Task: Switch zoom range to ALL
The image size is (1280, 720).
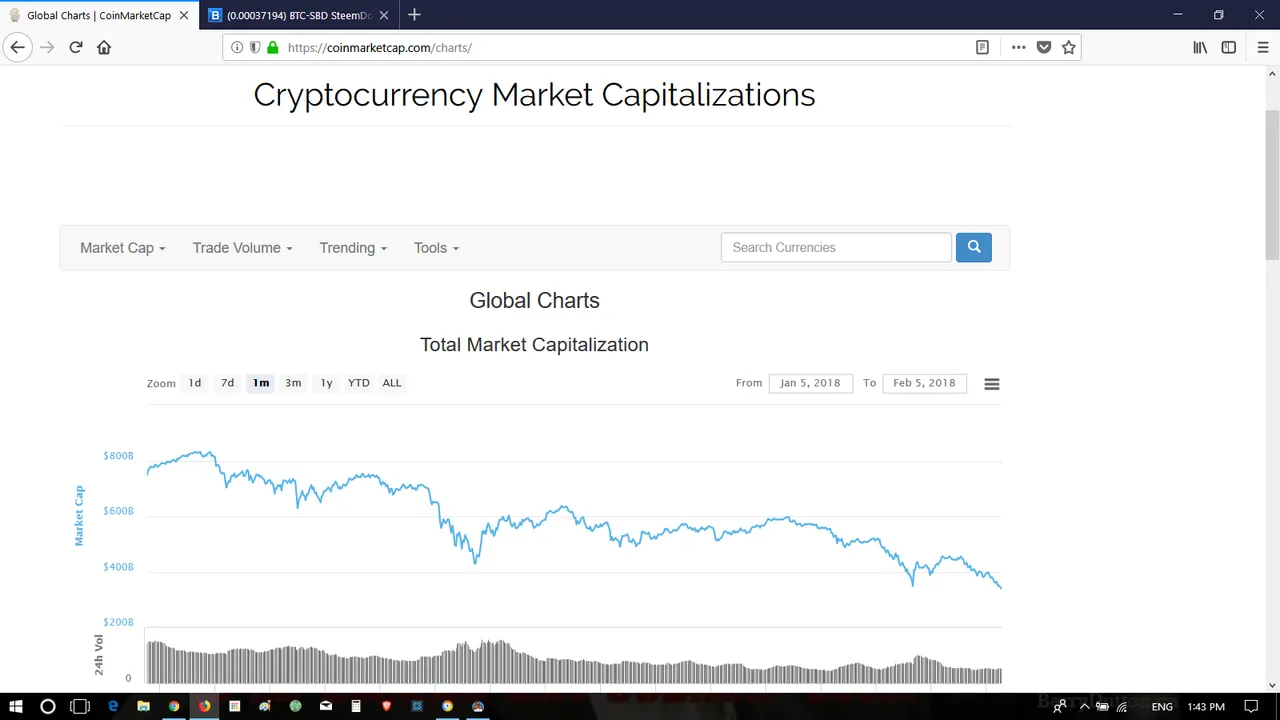Action: (392, 383)
